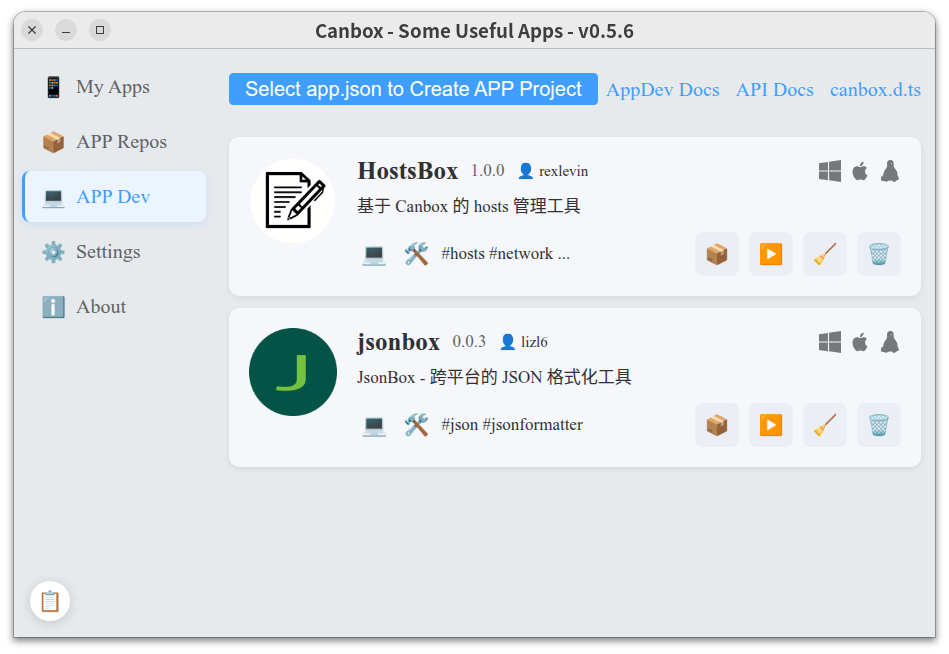949x654 pixels.
Task: Click the laptop icon in HostsBox card
Action: pos(374,255)
